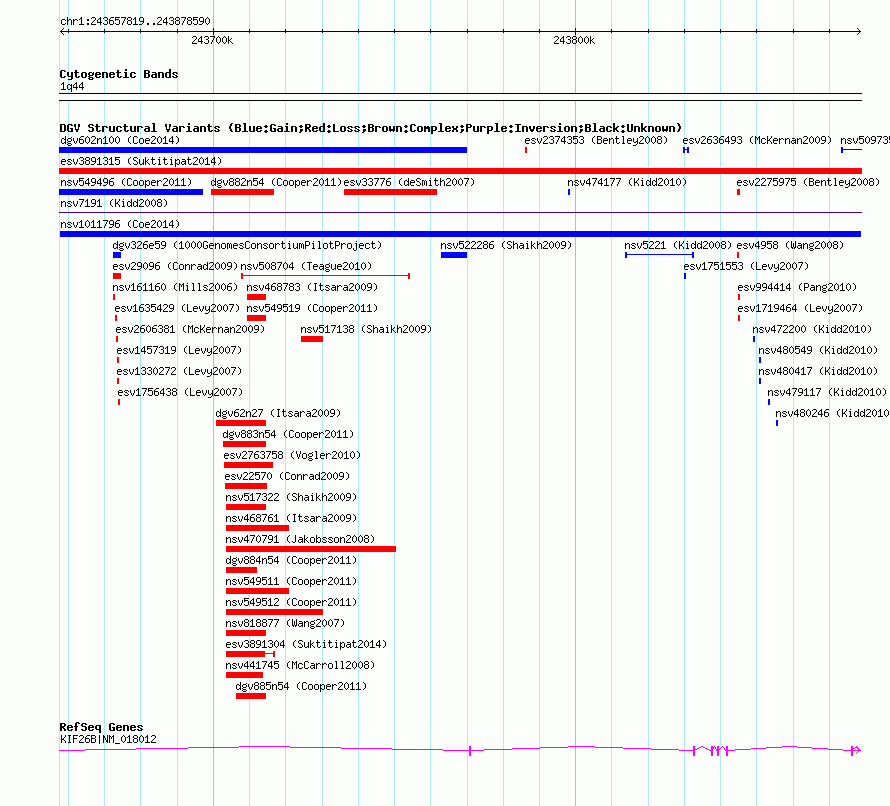This screenshot has width=890, height=806.
Task: Click esv2763758 (Vogler2010) label
Action: pyautogui.click(x=292, y=455)
